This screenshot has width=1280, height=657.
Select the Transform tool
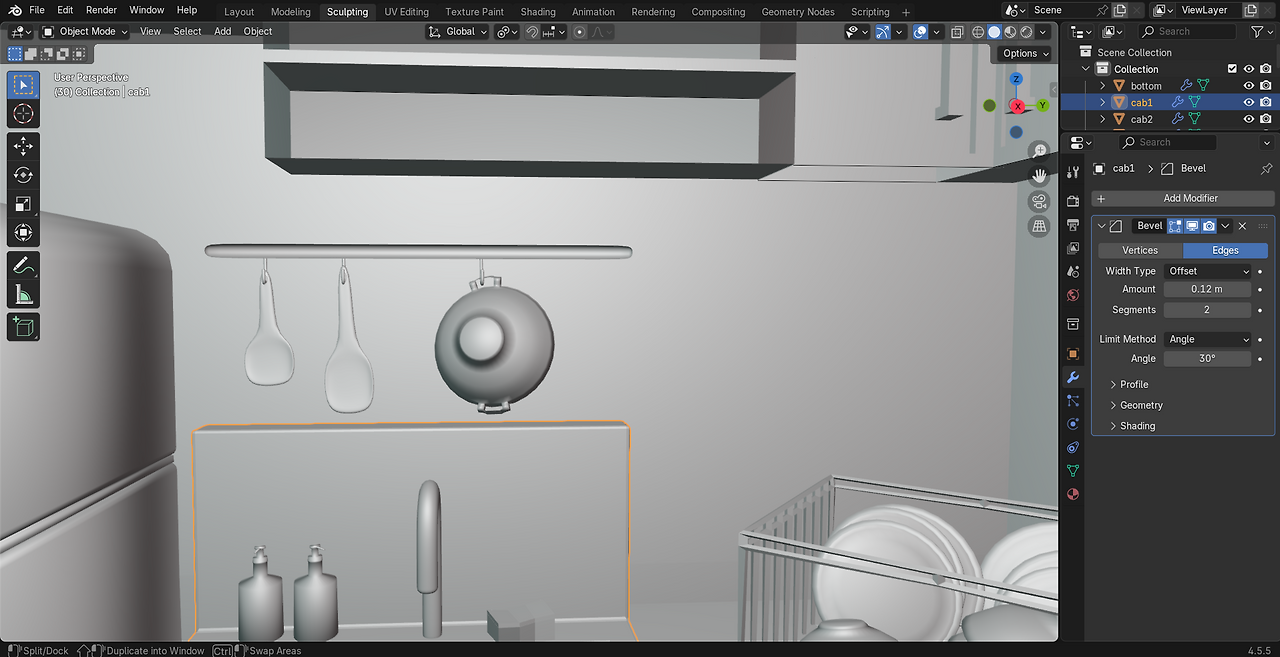pos(23,233)
